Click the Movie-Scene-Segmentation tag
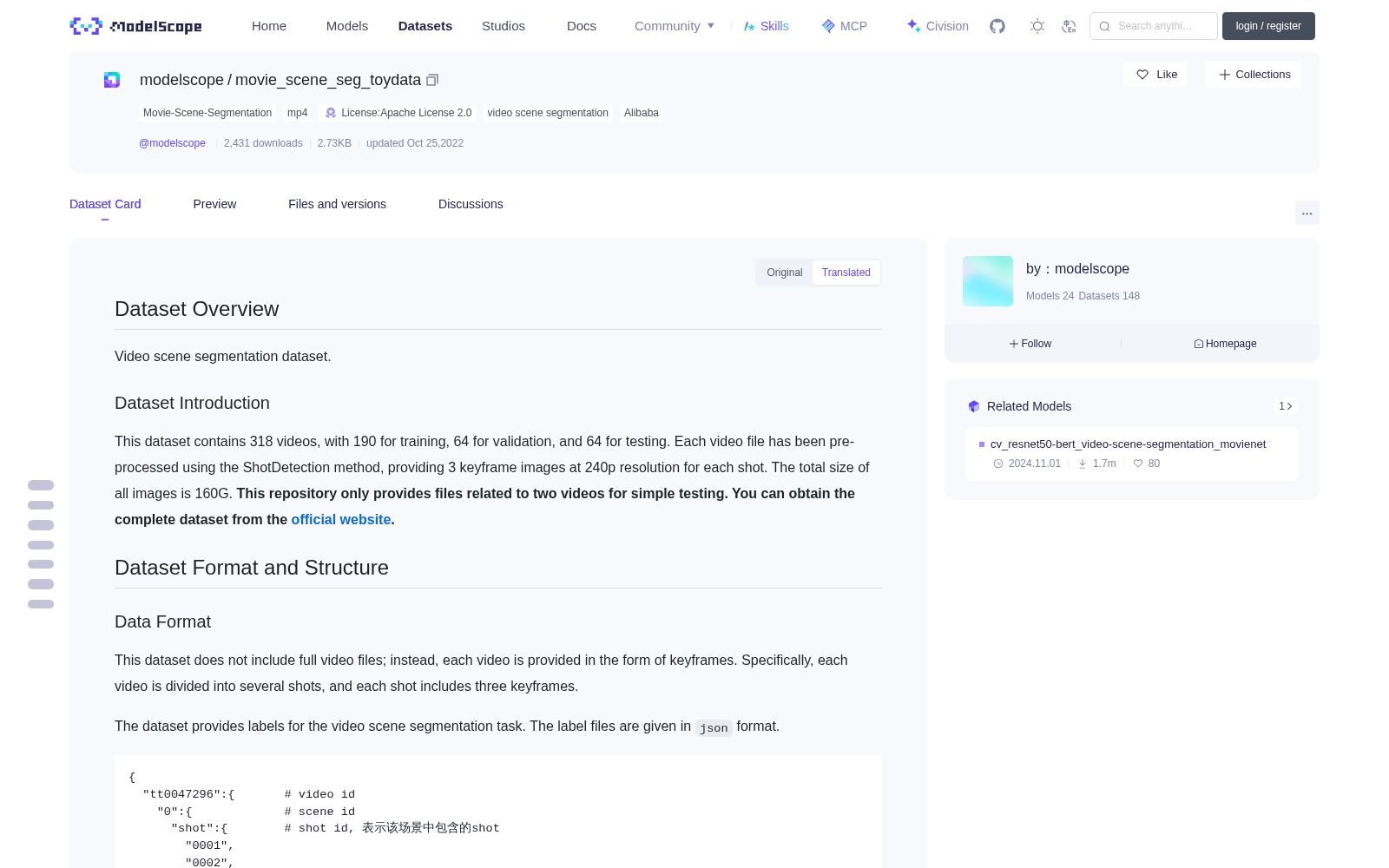The image size is (1389, 868). click(207, 113)
